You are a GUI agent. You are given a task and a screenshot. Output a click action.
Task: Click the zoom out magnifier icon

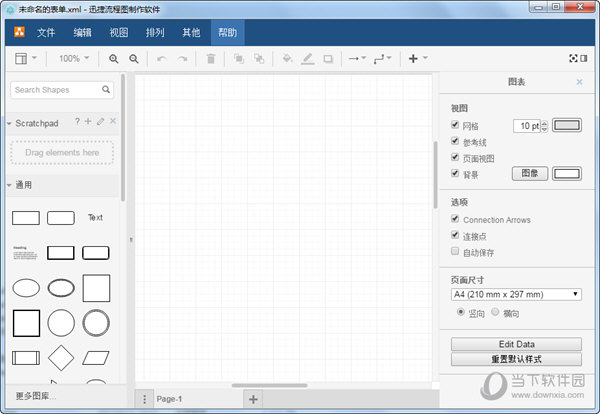pos(134,59)
